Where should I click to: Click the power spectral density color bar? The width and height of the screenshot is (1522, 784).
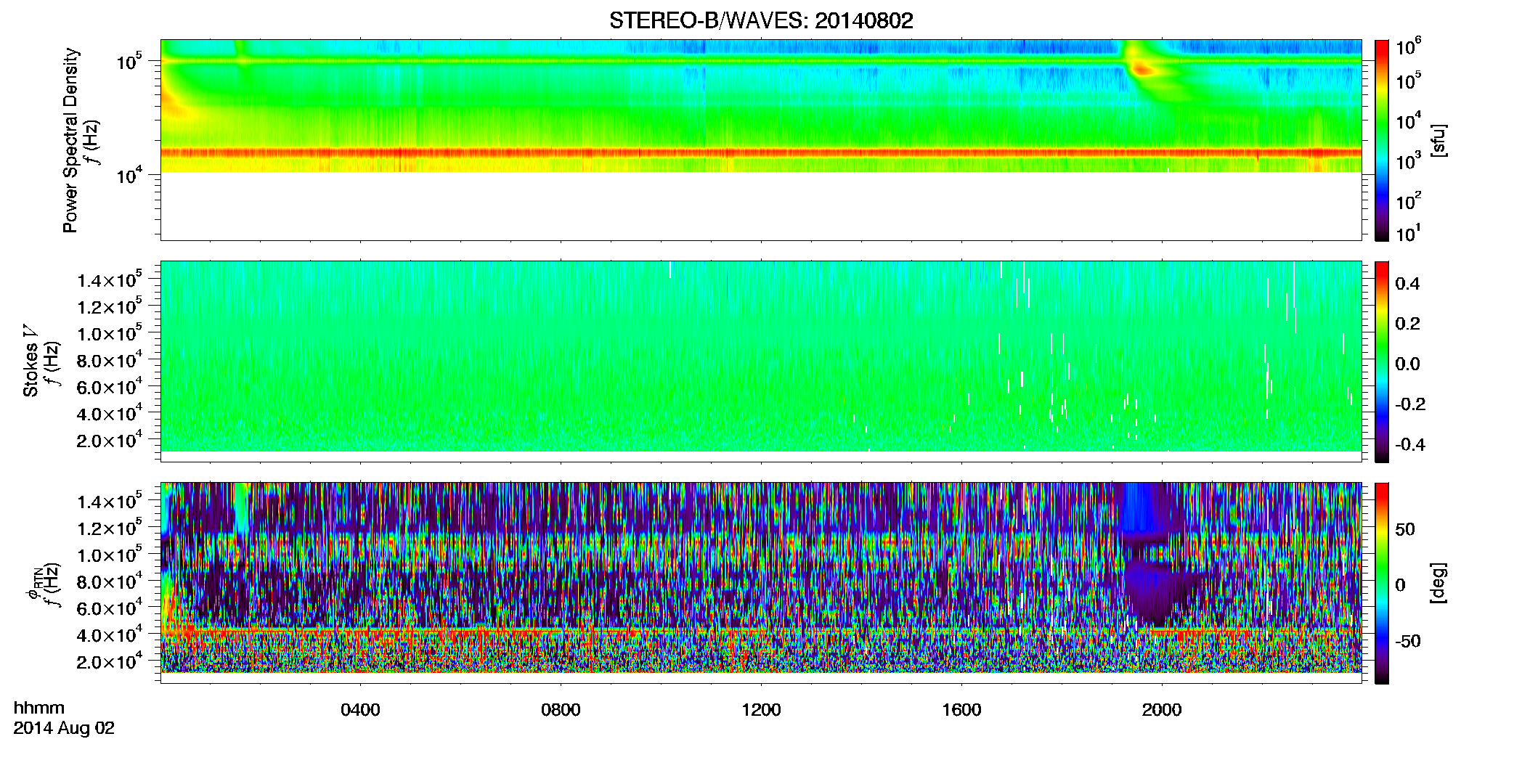1382,140
